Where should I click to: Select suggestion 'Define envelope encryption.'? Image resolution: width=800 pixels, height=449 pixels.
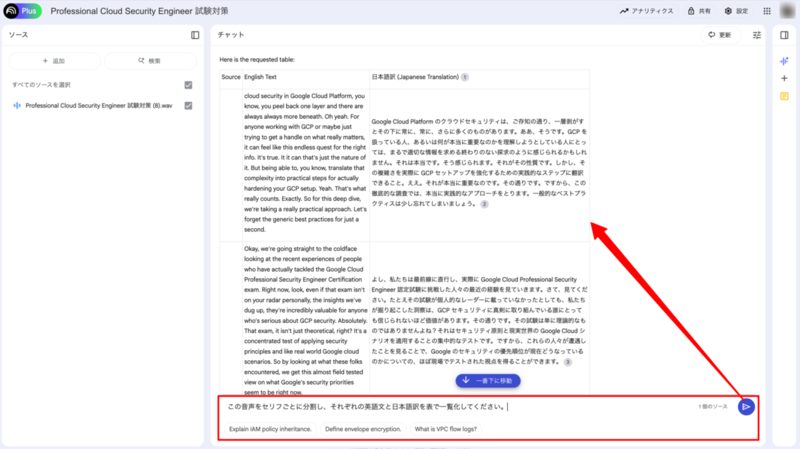coord(363,429)
